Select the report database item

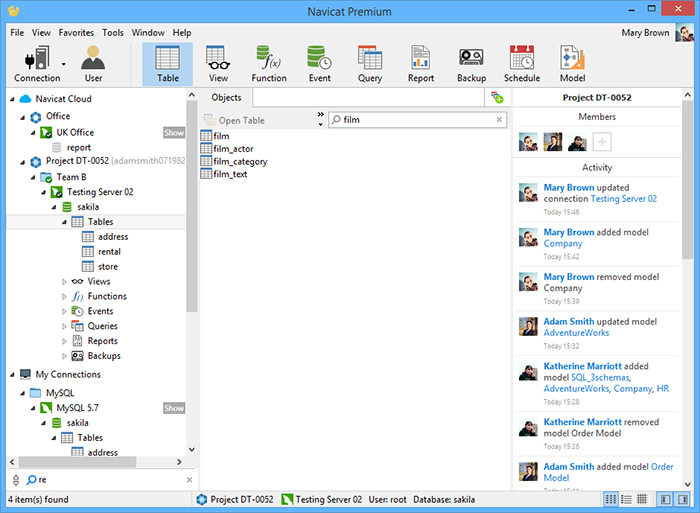(71, 147)
